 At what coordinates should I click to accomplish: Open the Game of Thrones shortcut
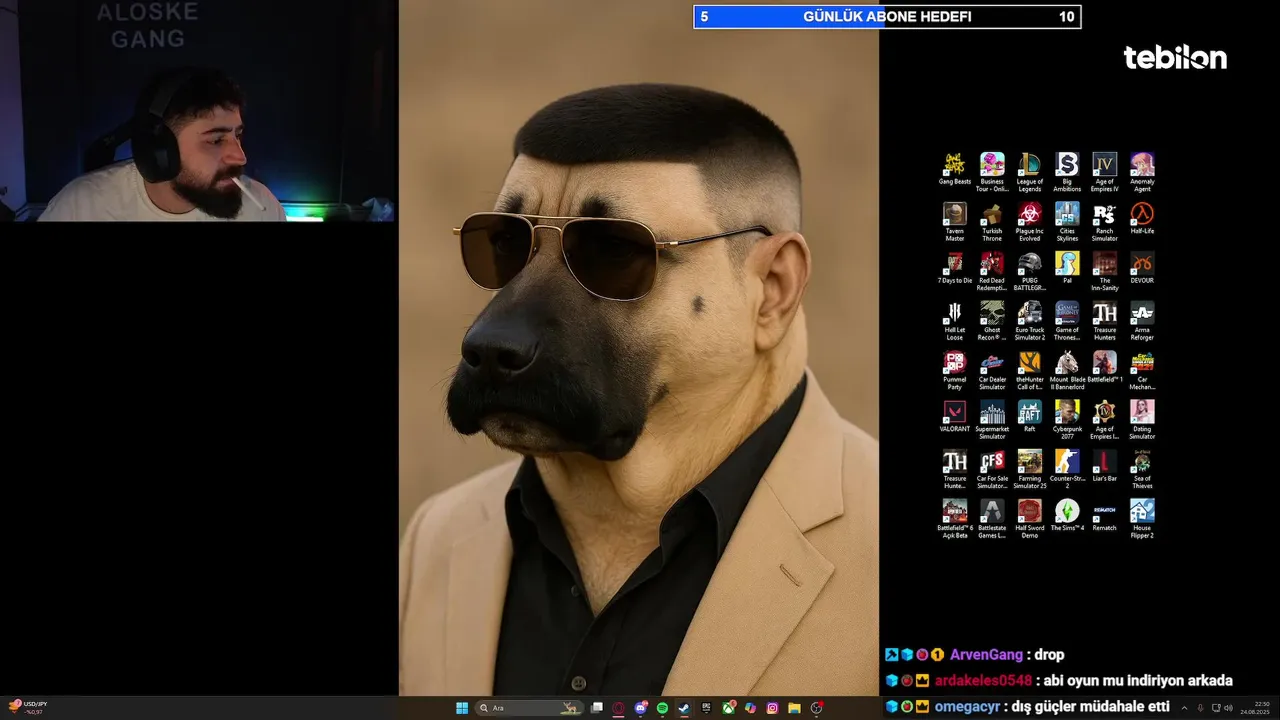point(1067,321)
